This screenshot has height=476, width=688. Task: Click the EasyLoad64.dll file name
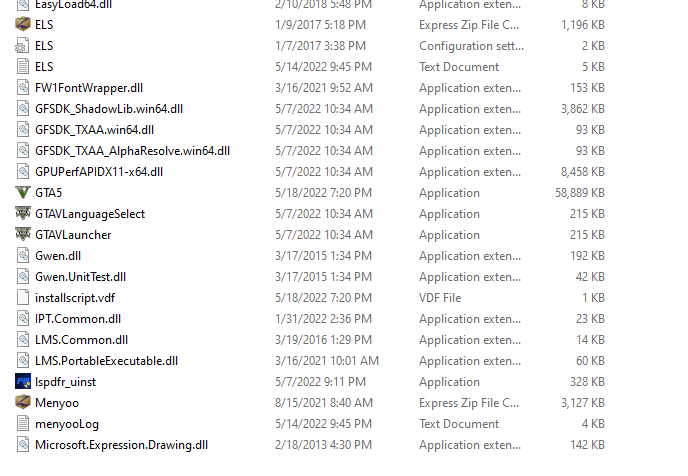tap(73, 4)
